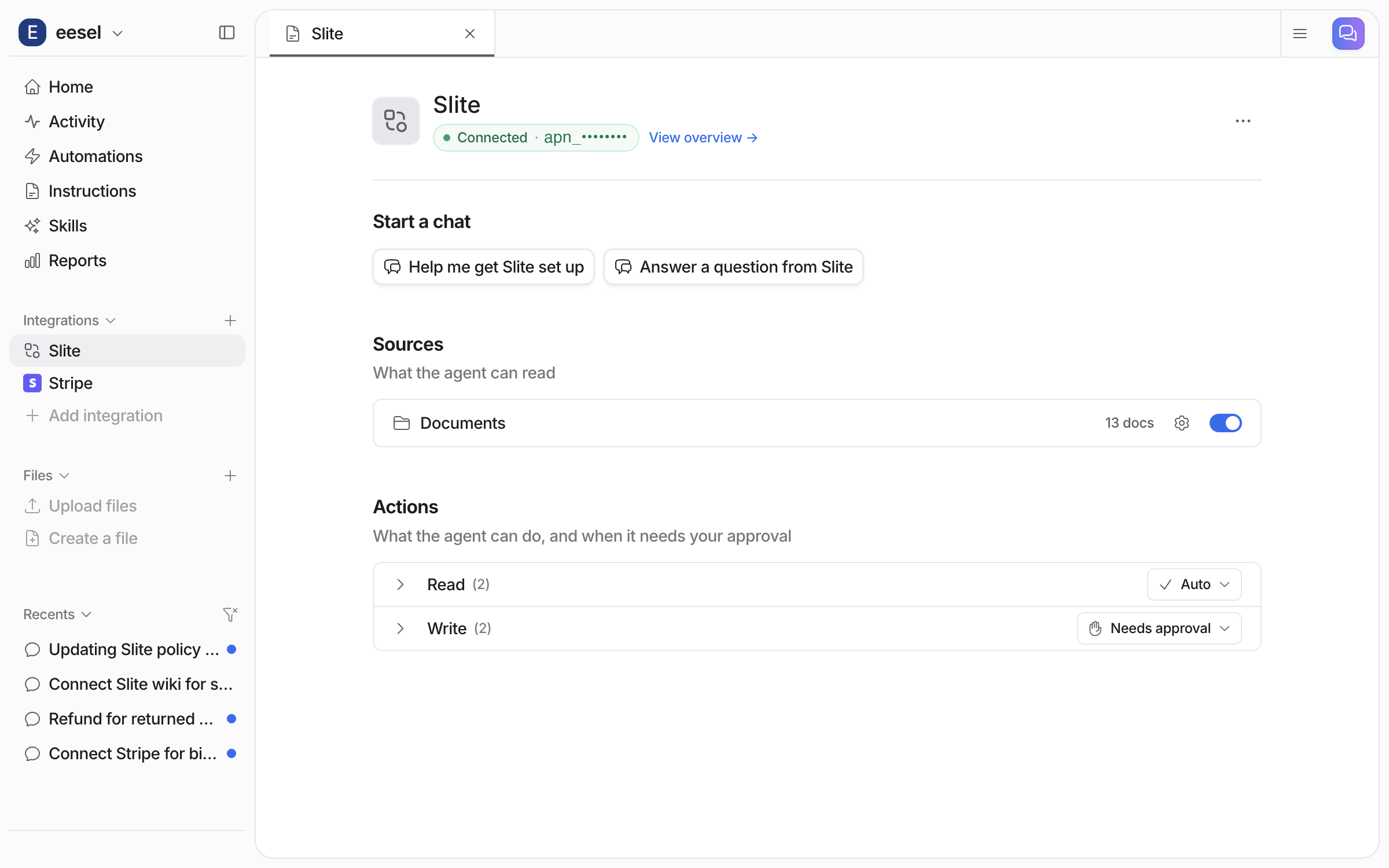
Task: Click the Stripe S logo icon
Action: [x=32, y=383]
